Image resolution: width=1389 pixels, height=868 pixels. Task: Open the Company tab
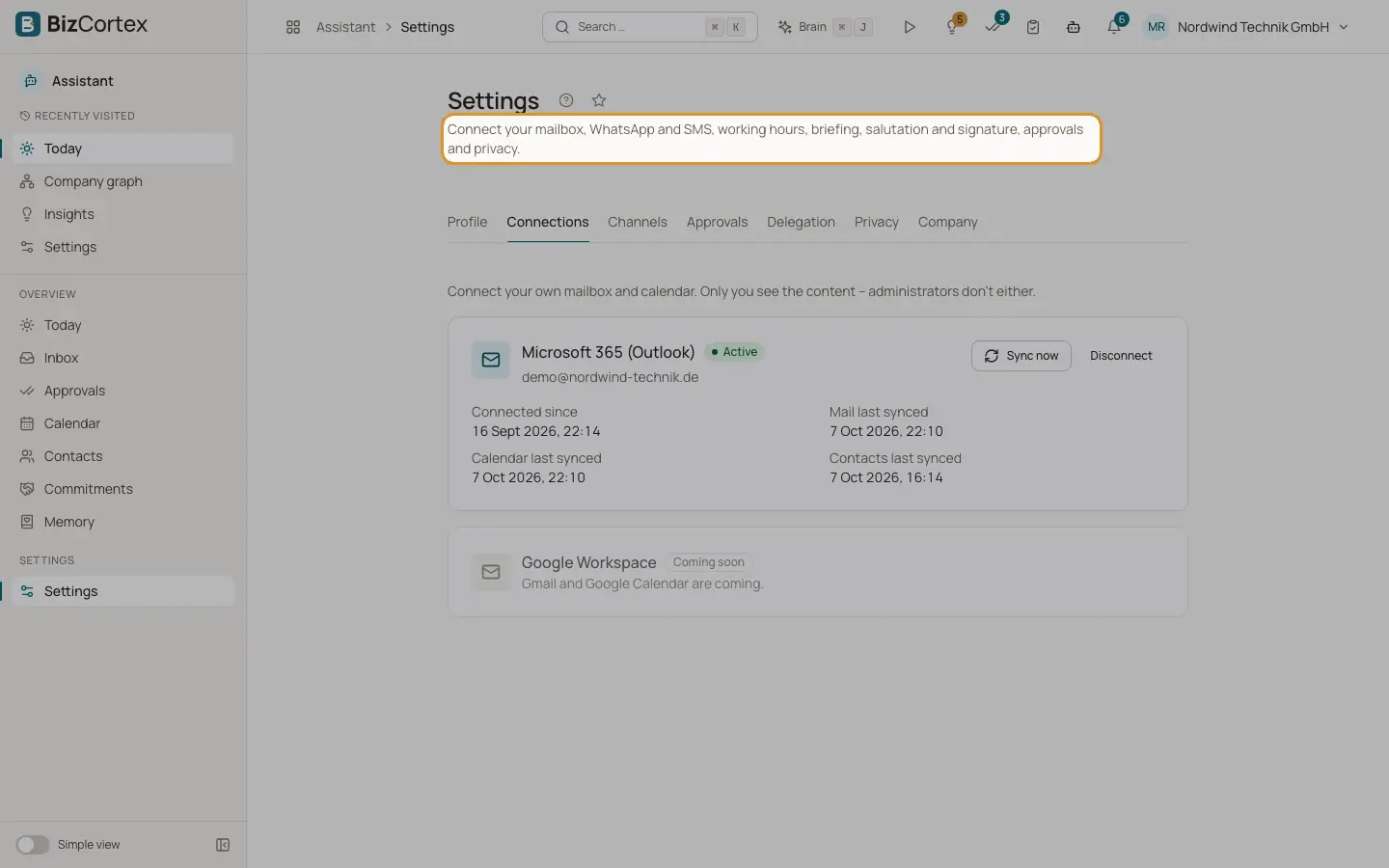(x=947, y=222)
